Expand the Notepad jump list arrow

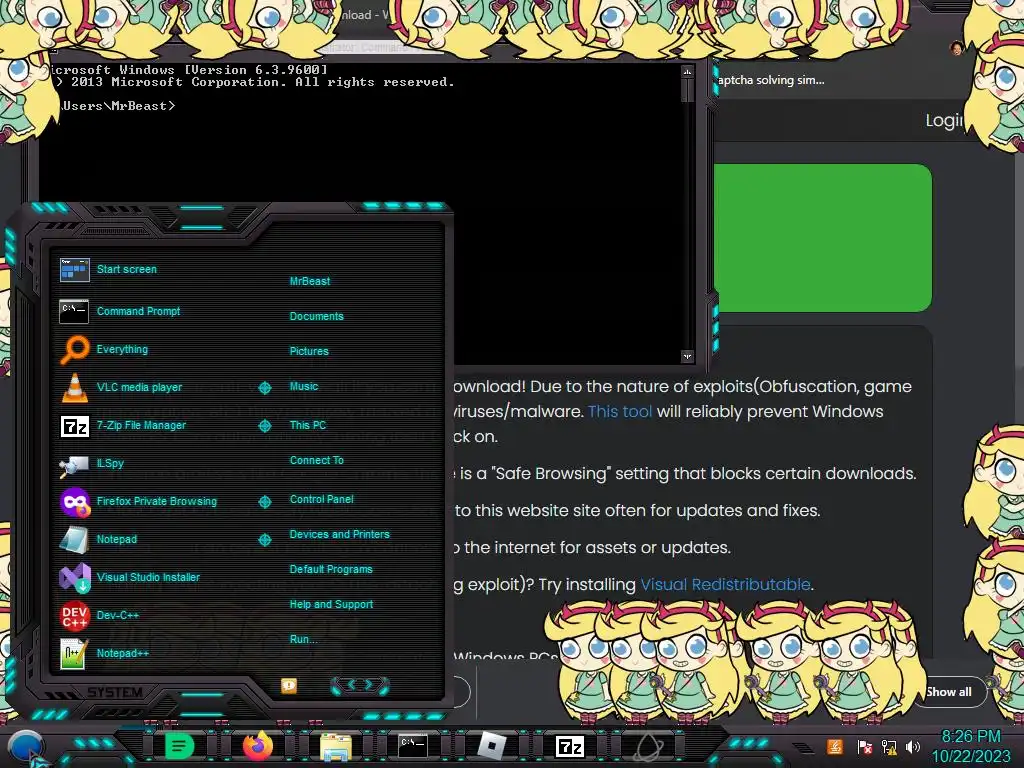[264, 539]
